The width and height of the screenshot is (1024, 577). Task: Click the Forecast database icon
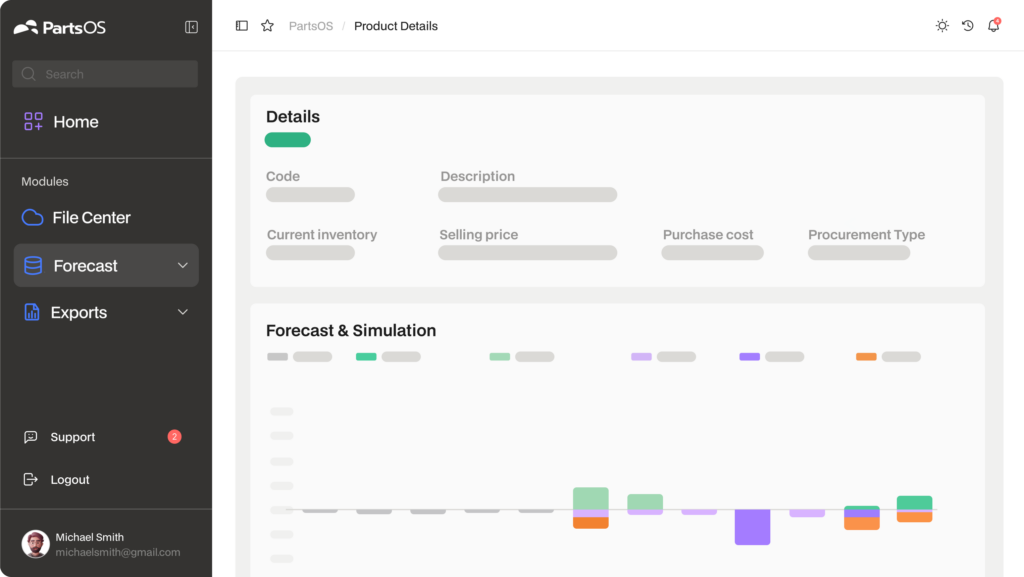pos(33,266)
